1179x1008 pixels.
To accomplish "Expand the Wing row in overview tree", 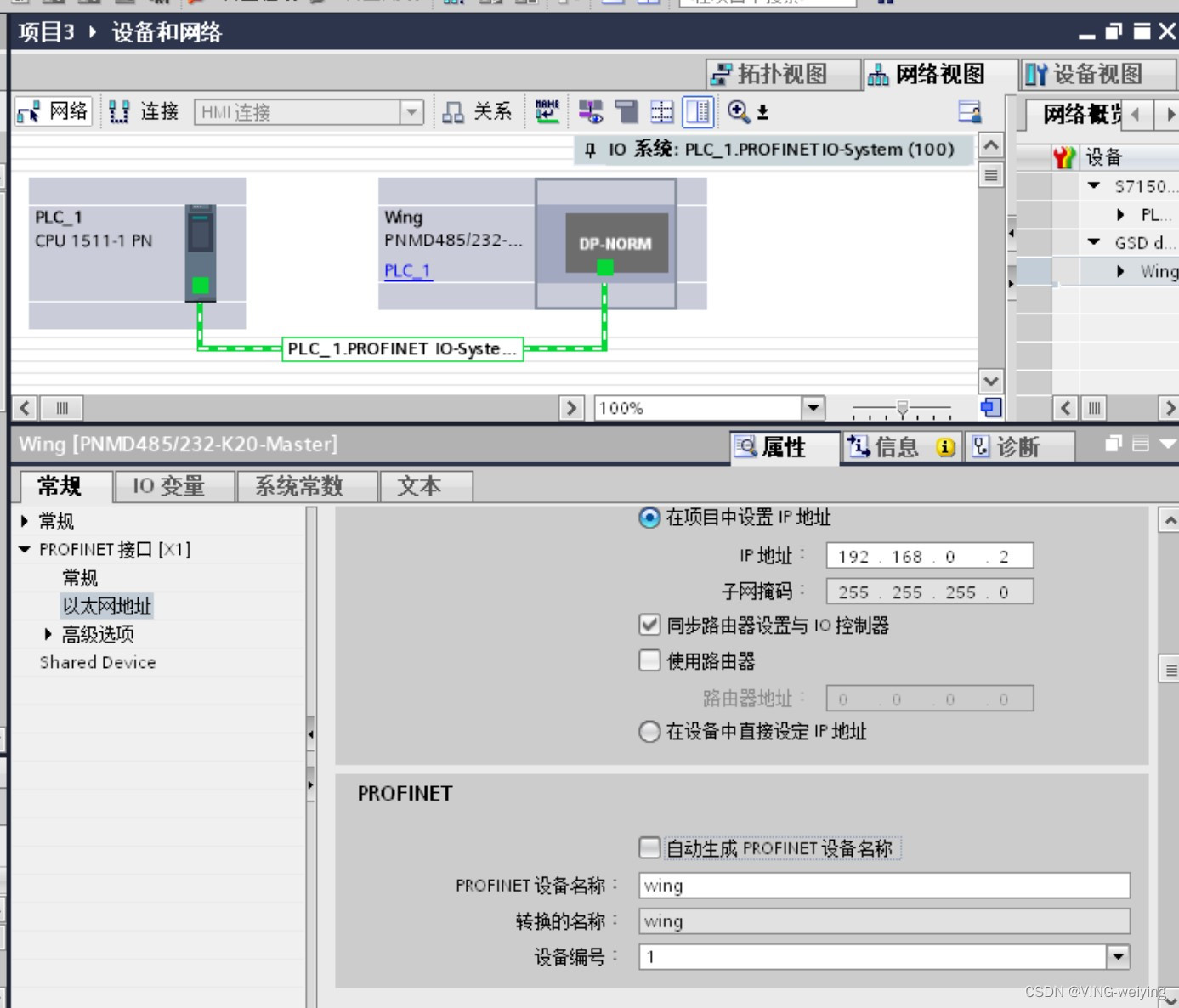I will tap(1120, 271).
